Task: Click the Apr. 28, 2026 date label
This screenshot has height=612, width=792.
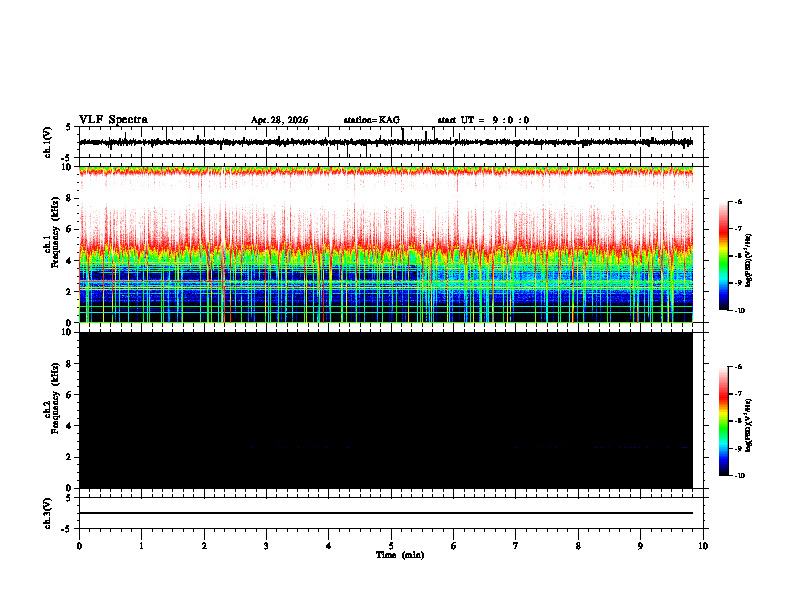Action: [x=279, y=120]
